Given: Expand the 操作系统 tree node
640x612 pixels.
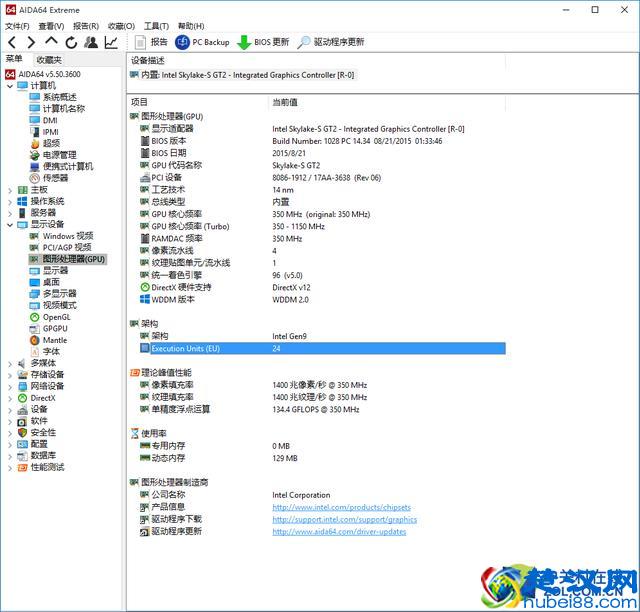Looking at the screenshot, I should 10,202.
